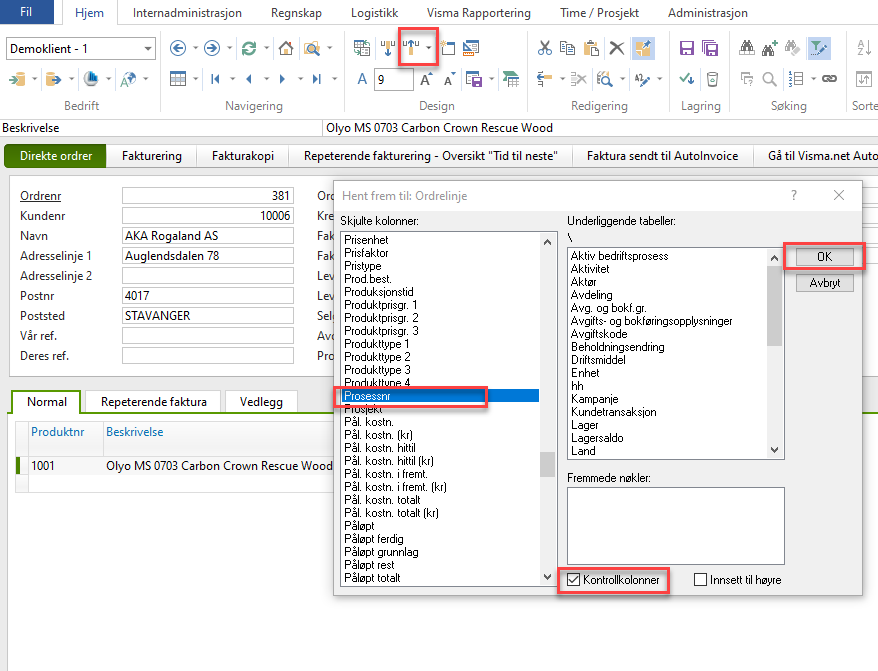Increase font size with the large A icon

[426, 80]
